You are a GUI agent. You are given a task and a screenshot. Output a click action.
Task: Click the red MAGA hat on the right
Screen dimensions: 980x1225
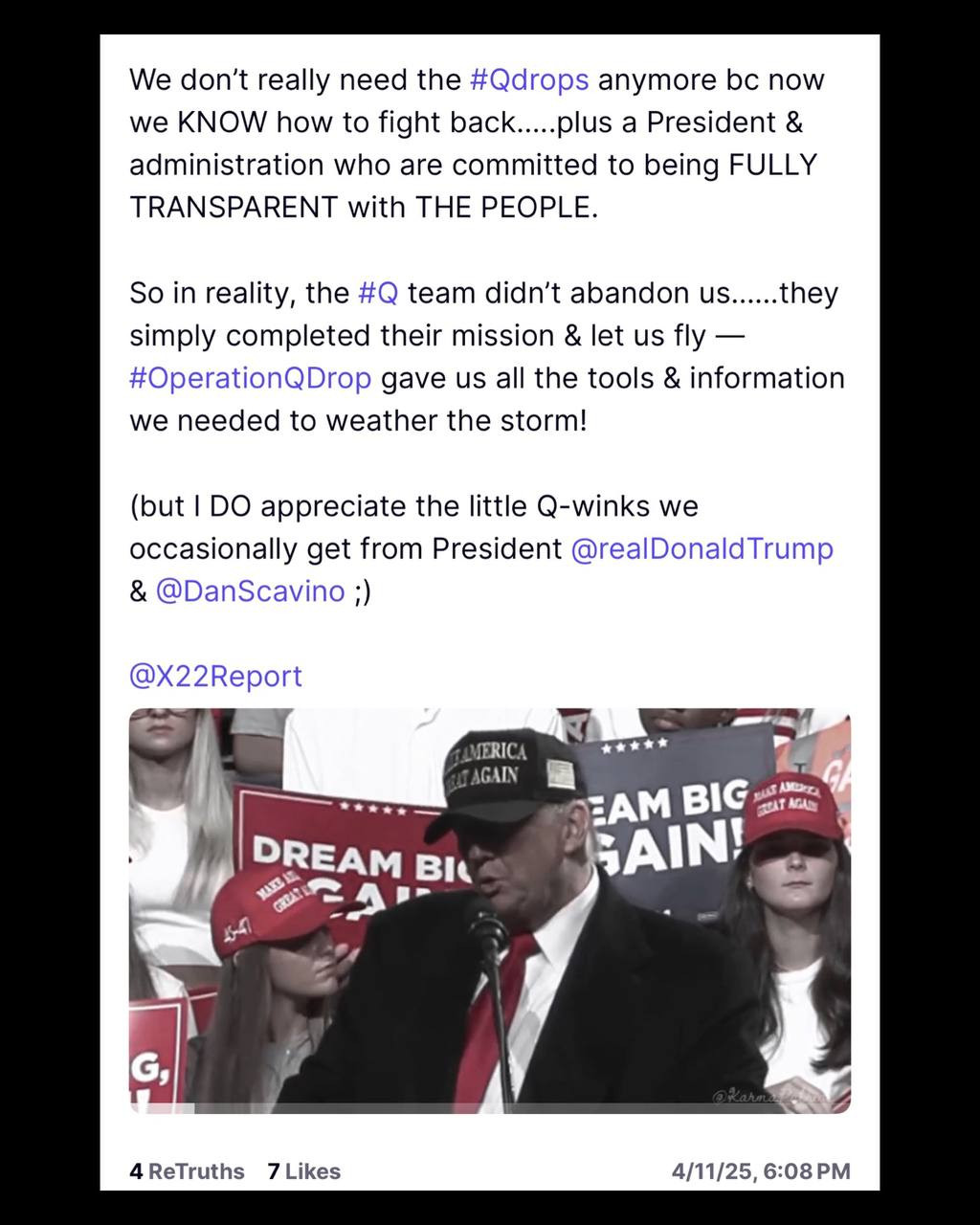click(x=791, y=807)
